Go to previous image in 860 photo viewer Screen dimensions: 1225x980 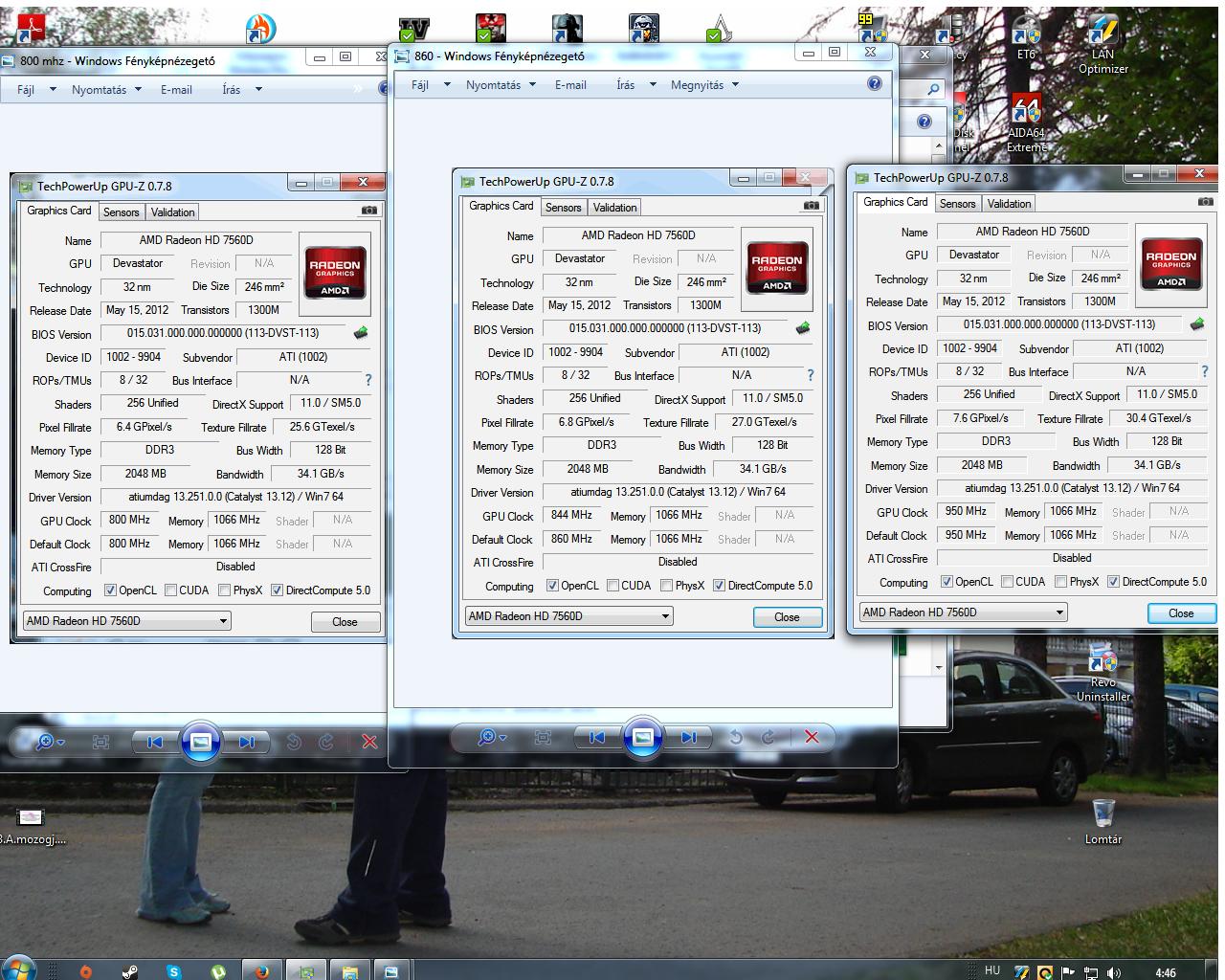pyautogui.click(x=597, y=737)
